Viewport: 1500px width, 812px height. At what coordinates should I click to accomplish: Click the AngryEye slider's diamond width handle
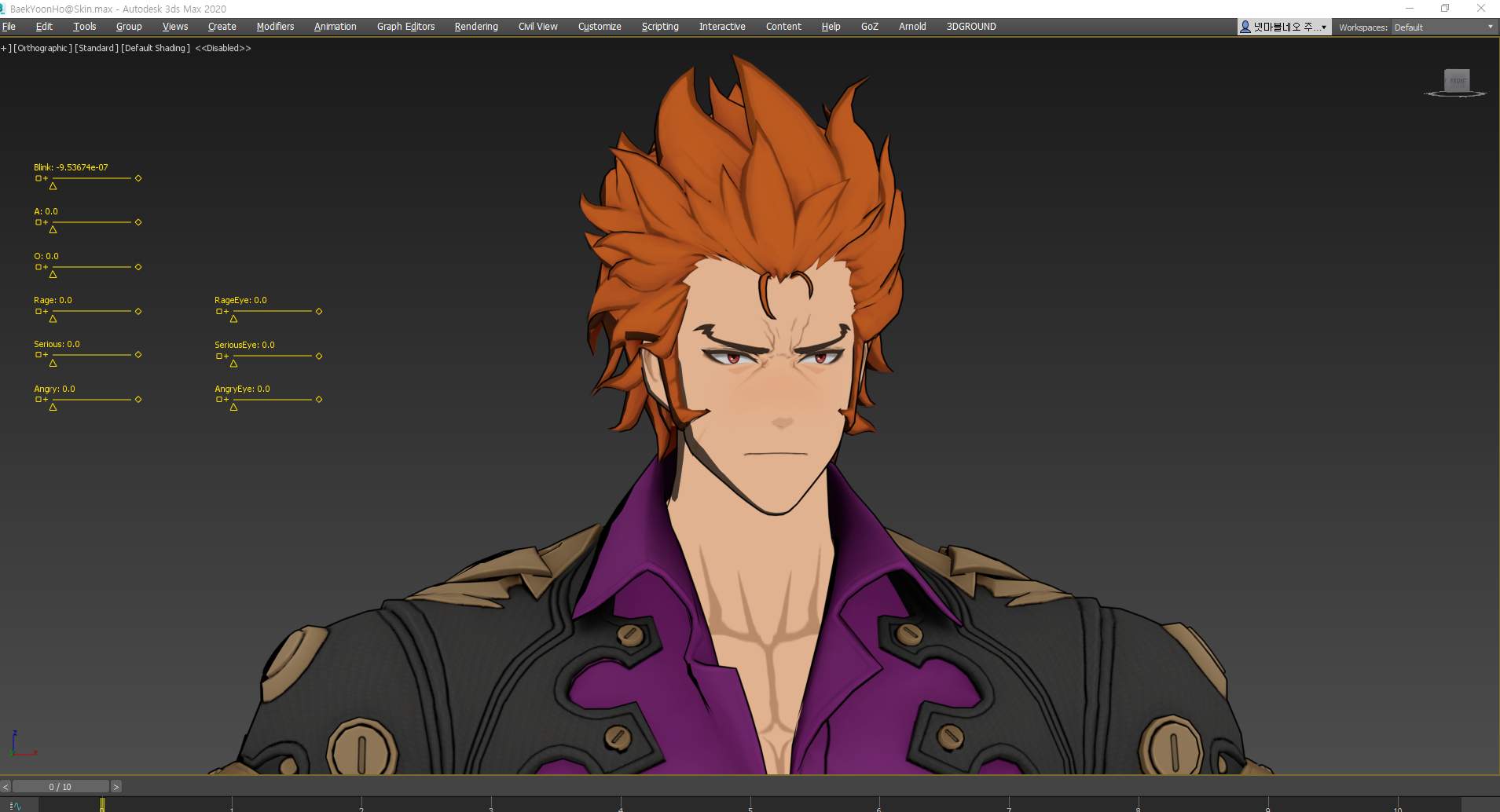(x=319, y=400)
